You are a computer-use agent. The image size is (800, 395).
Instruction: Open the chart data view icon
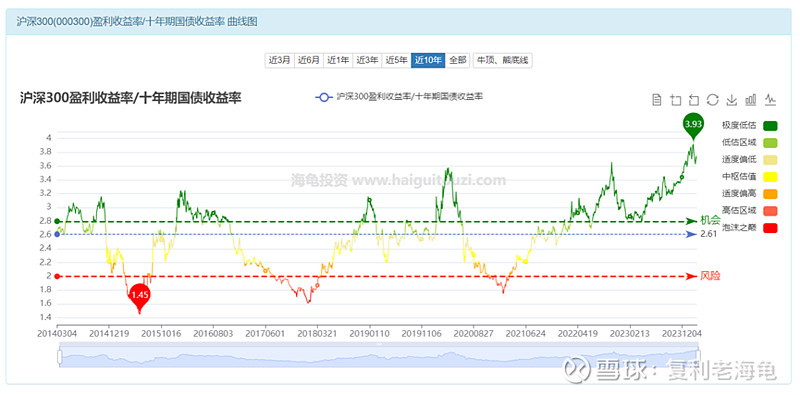[x=657, y=100]
